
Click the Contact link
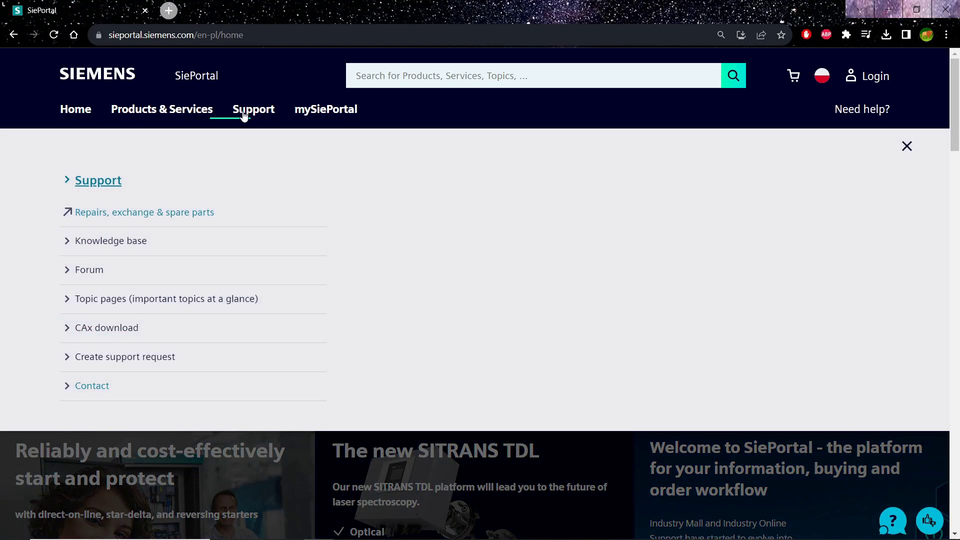(x=92, y=386)
